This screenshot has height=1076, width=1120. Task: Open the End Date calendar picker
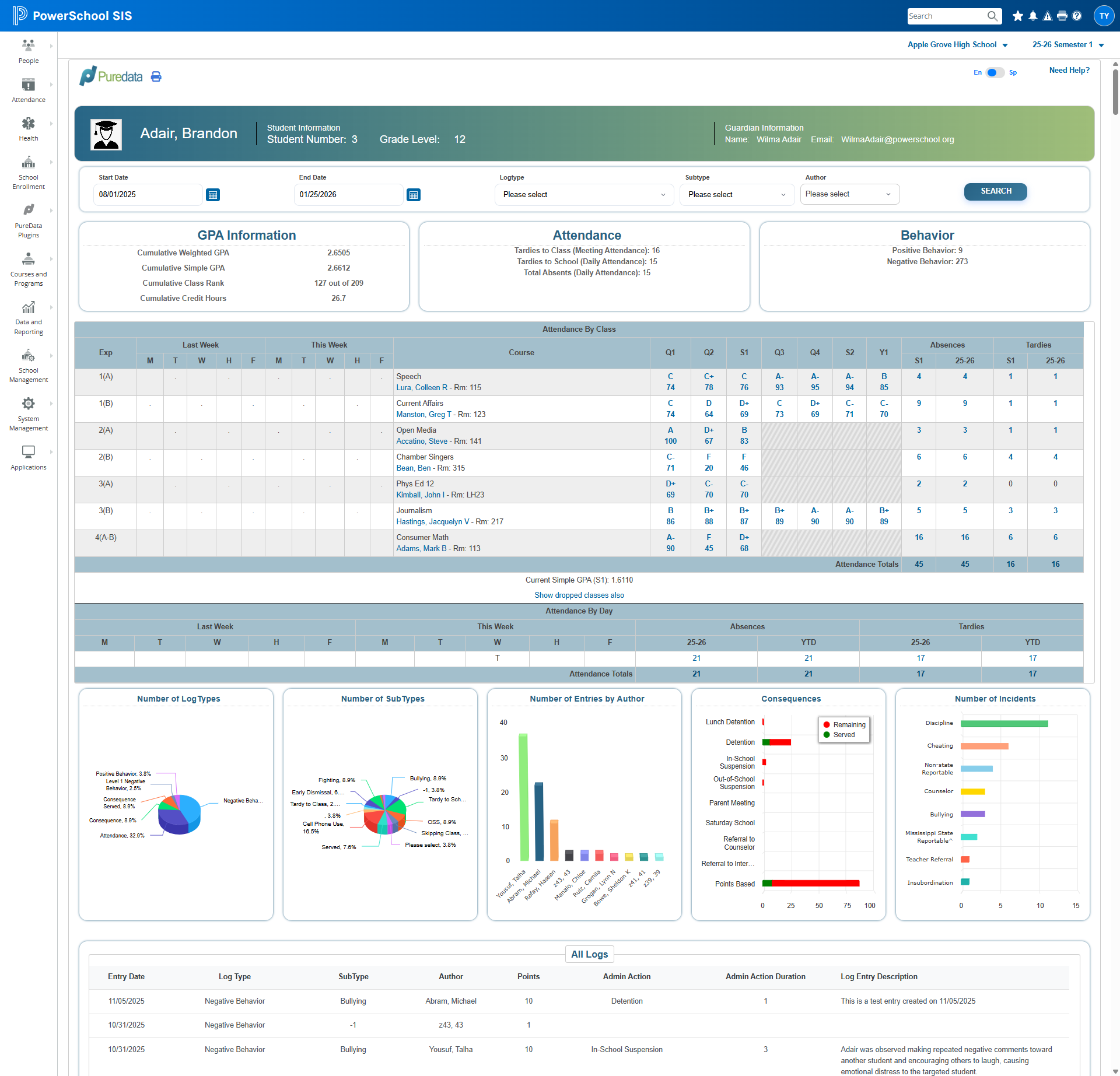point(414,195)
